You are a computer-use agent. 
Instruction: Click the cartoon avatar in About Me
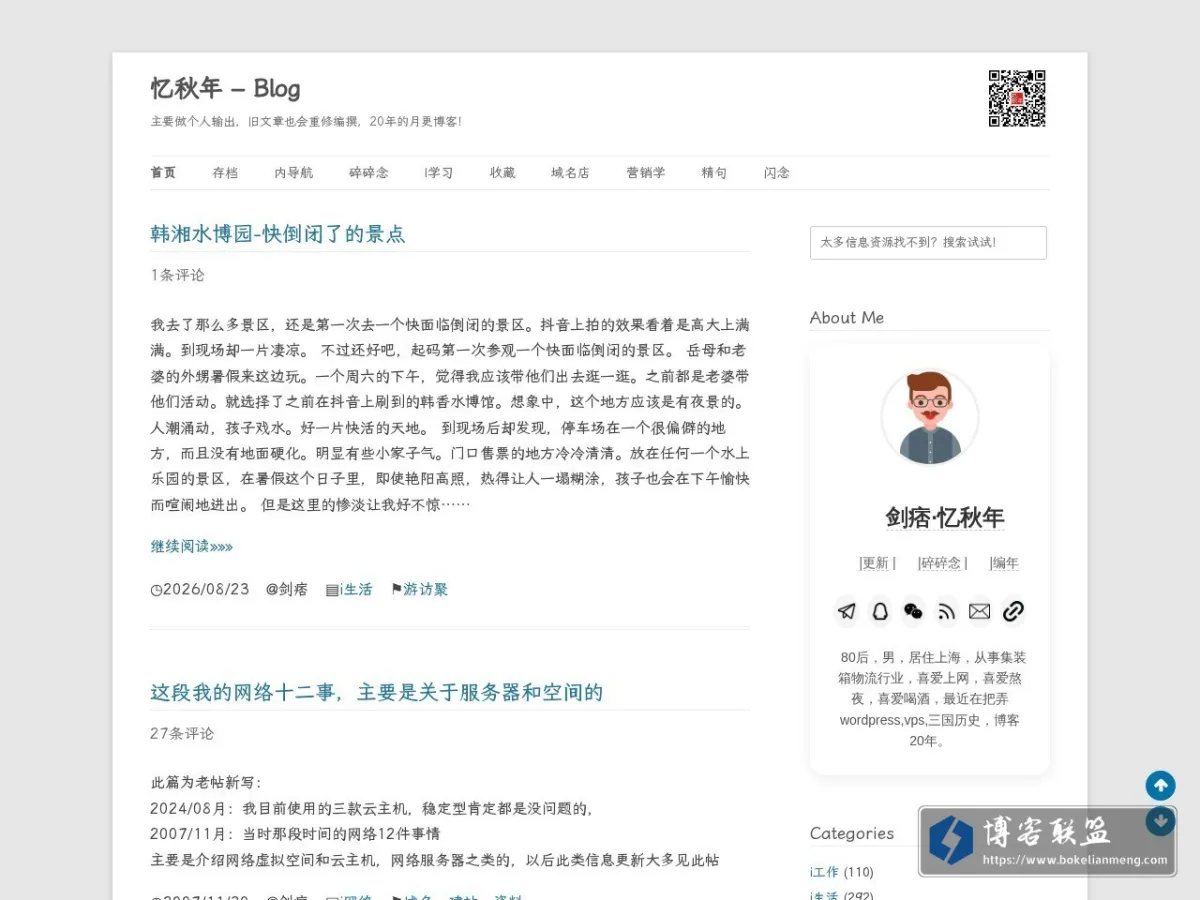(x=930, y=418)
